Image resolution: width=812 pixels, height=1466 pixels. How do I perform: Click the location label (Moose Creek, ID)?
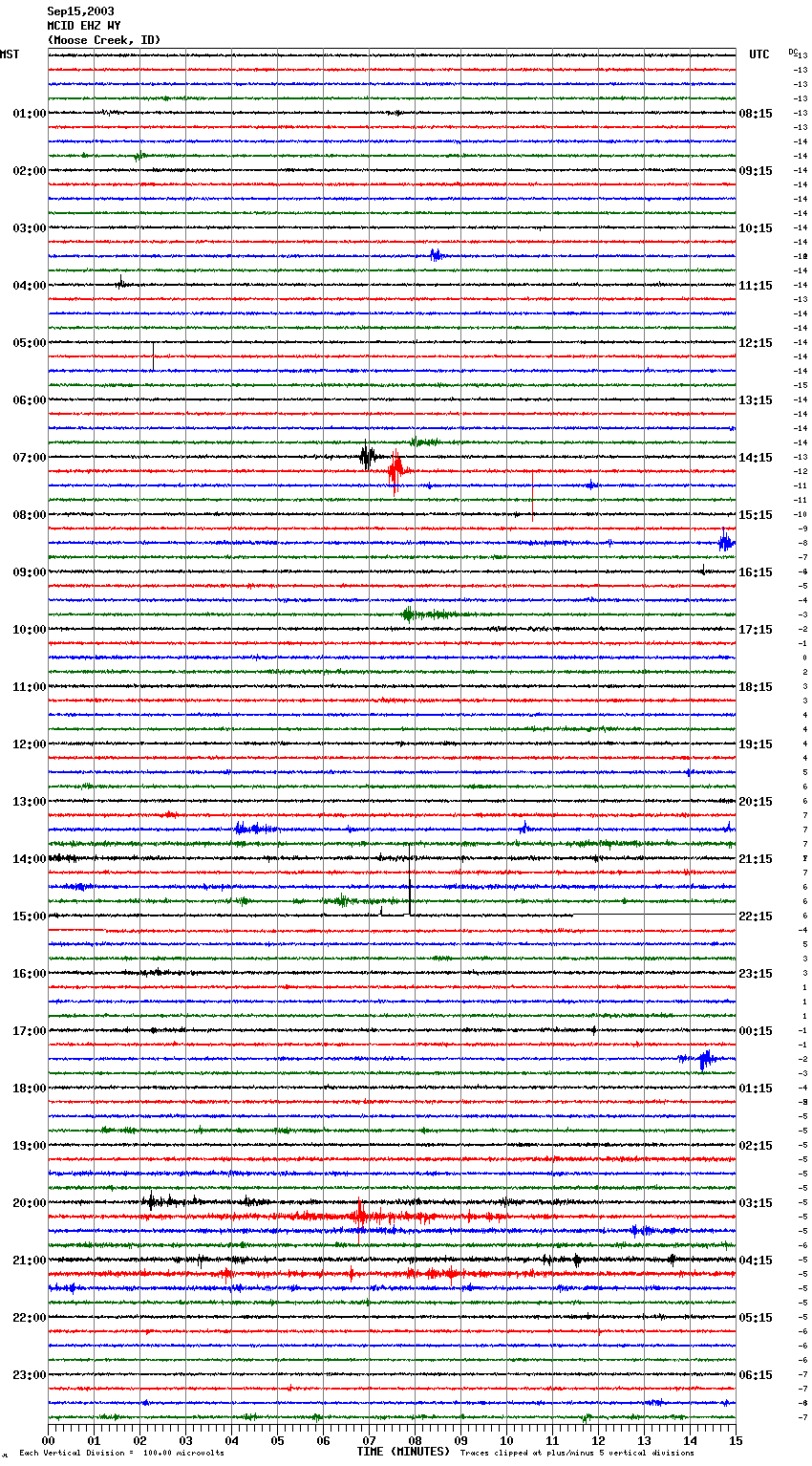[x=104, y=40]
